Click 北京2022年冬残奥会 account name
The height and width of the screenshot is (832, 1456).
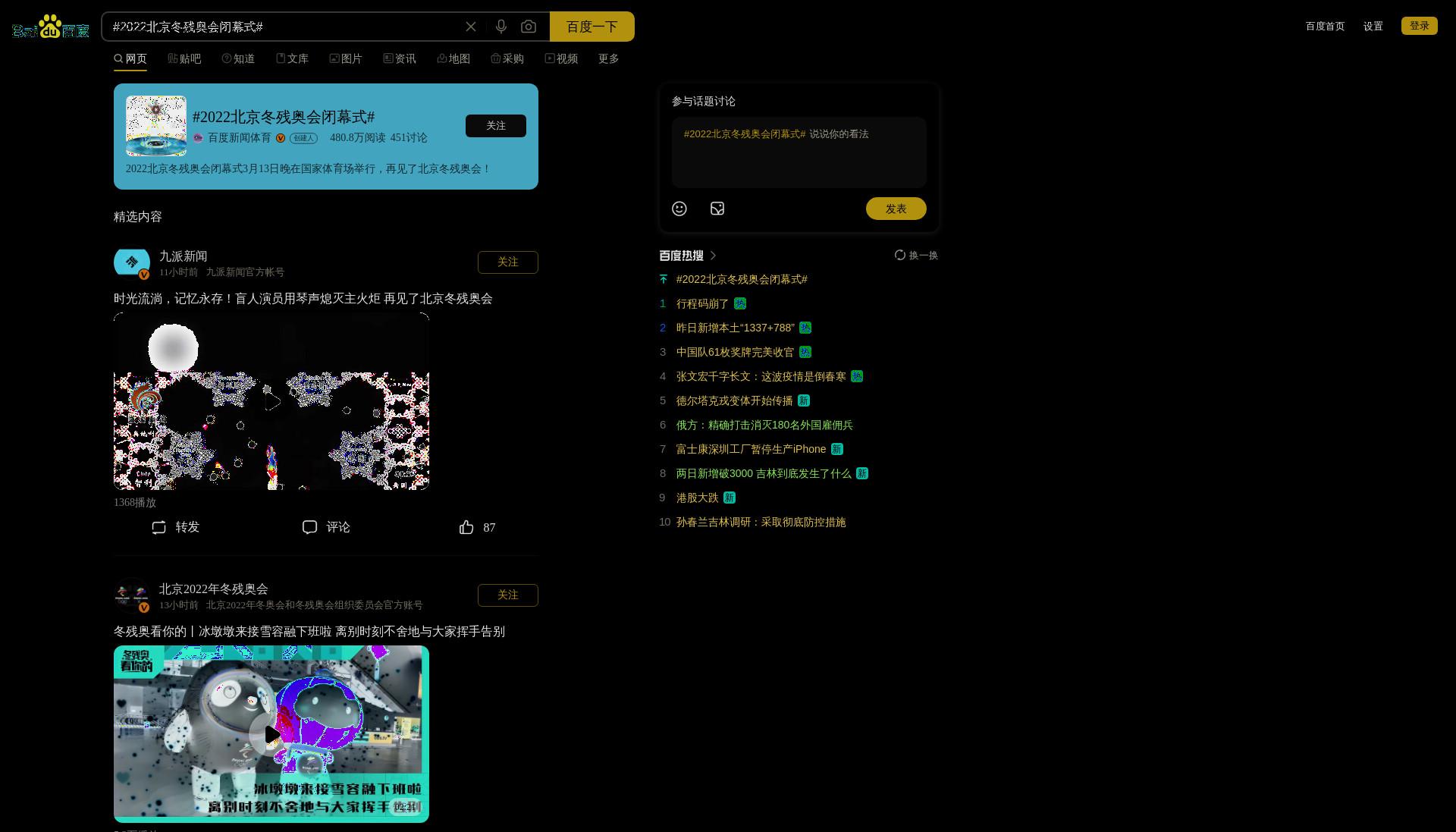pos(213,589)
